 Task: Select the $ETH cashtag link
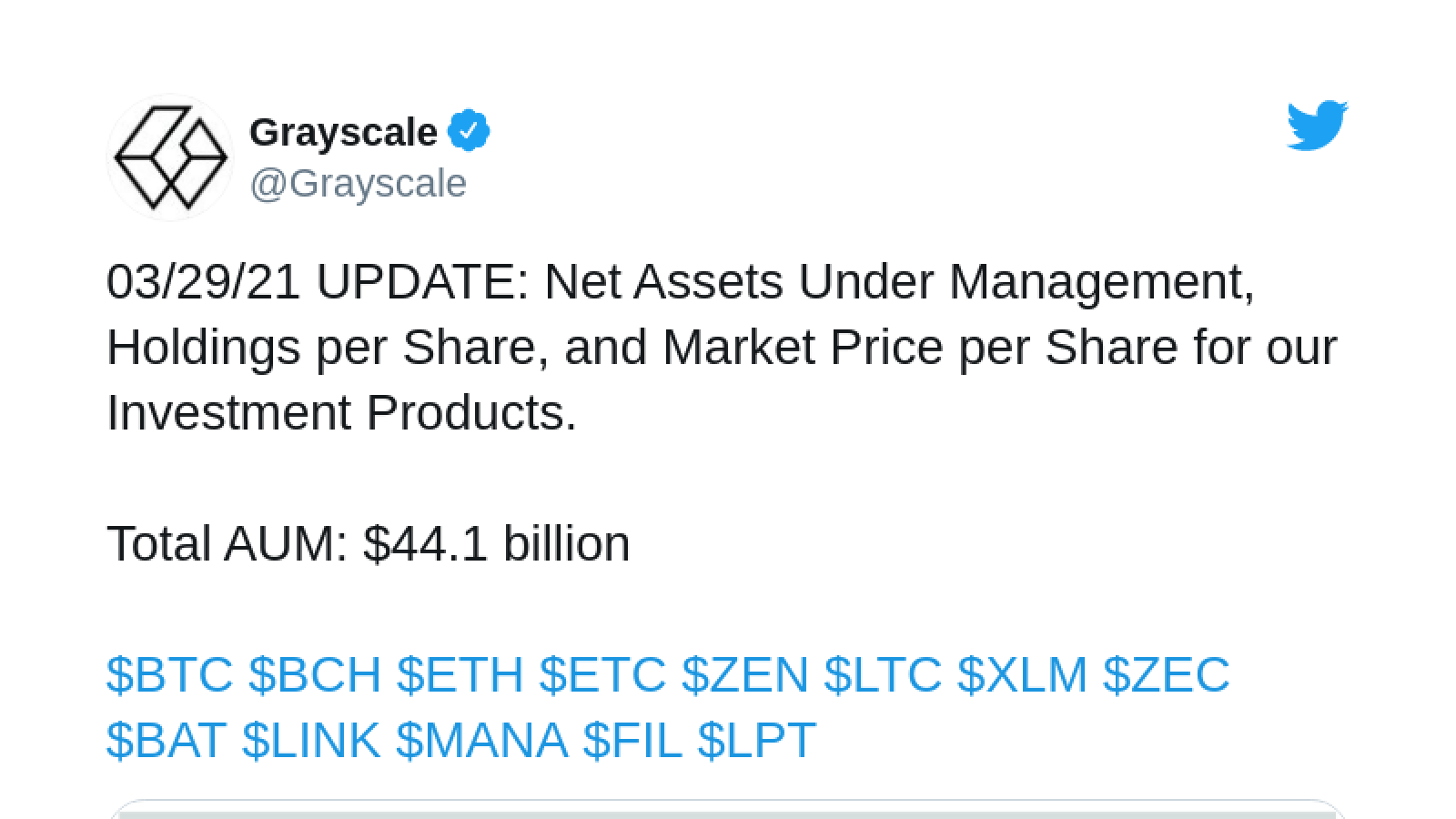point(460,674)
